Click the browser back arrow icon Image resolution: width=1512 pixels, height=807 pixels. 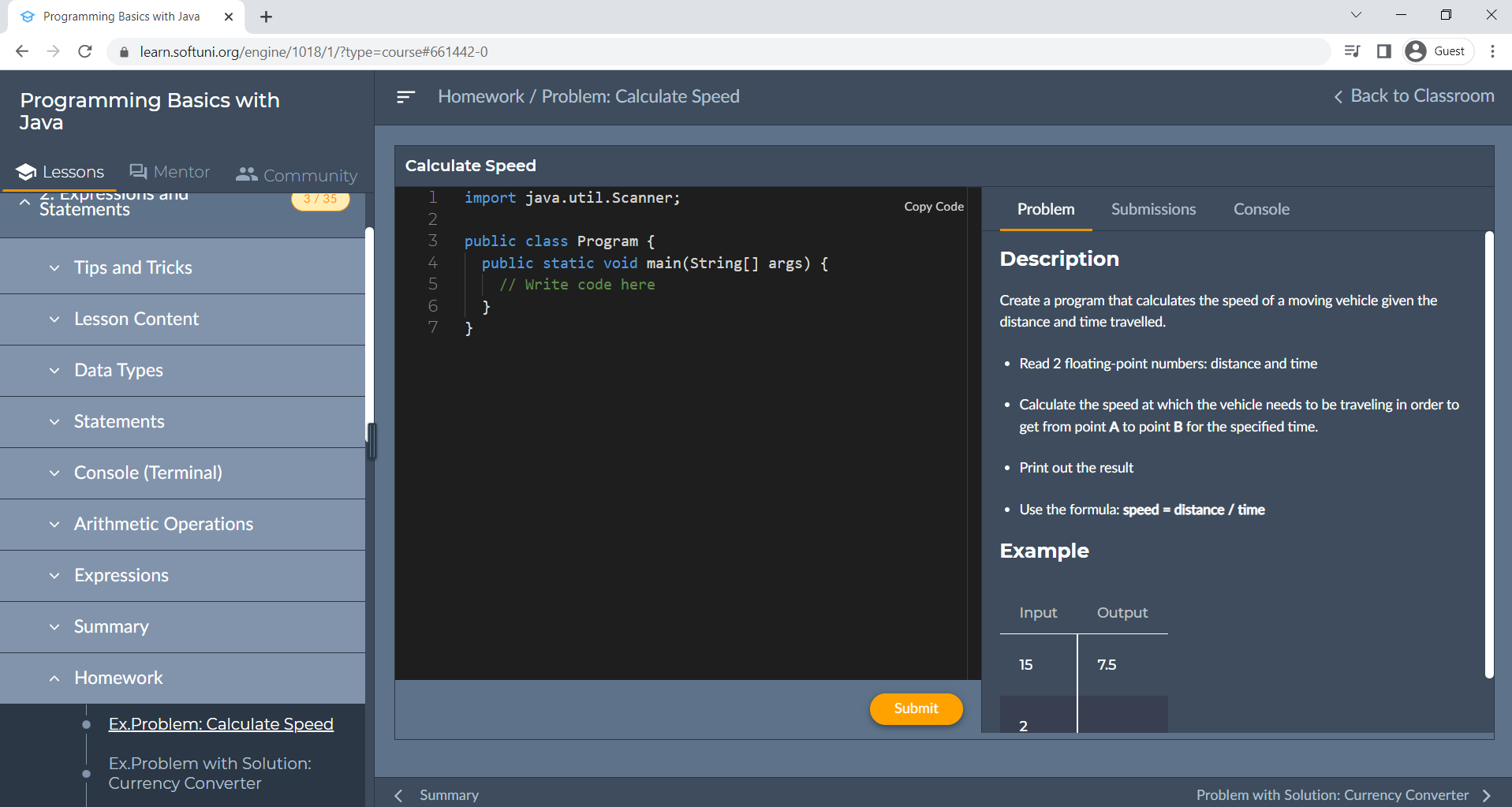point(22,51)
